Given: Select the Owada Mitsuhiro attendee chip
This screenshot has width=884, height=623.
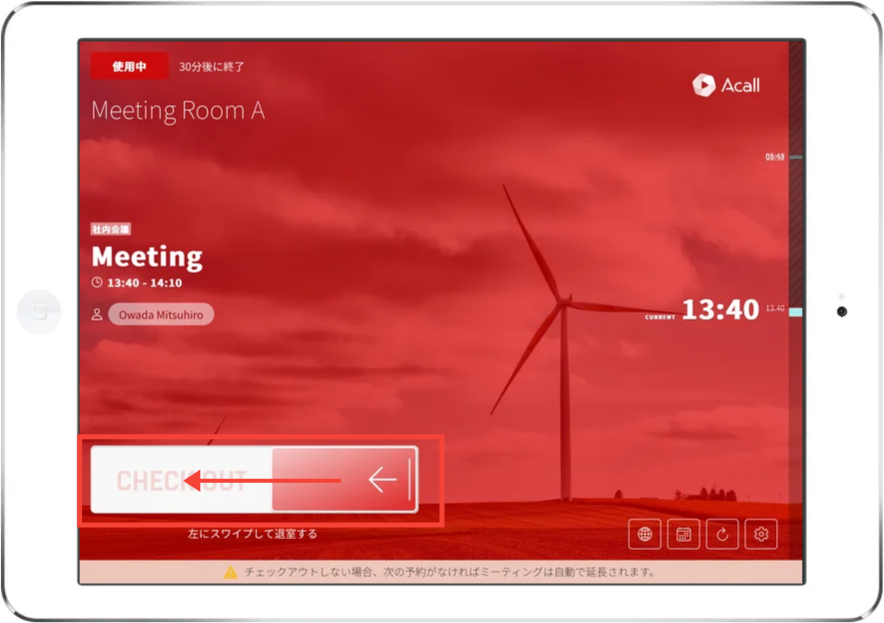Looking at the screenshot, I should (161, 314).
